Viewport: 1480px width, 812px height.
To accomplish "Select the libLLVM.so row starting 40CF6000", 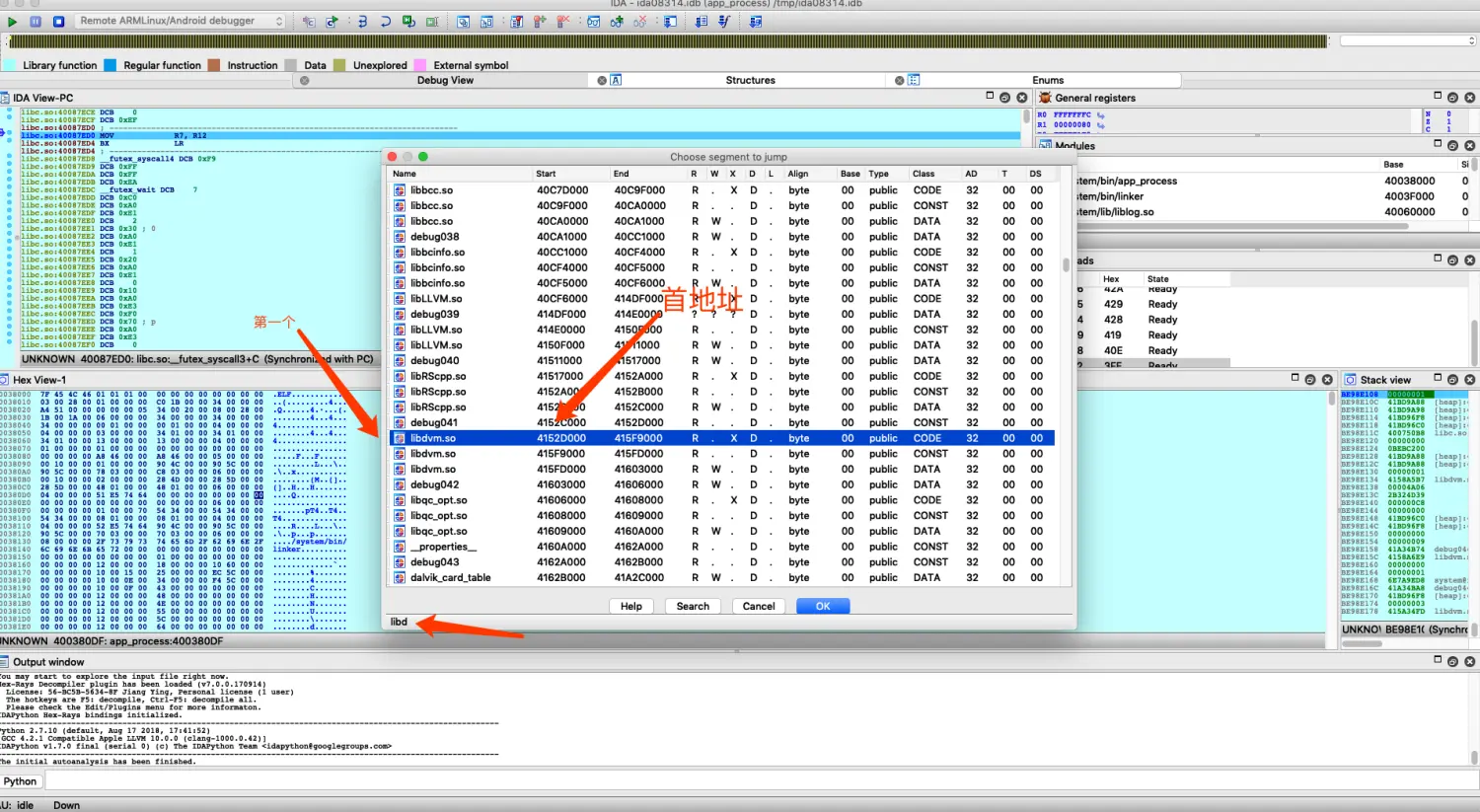I will click(x=722, y=299).
